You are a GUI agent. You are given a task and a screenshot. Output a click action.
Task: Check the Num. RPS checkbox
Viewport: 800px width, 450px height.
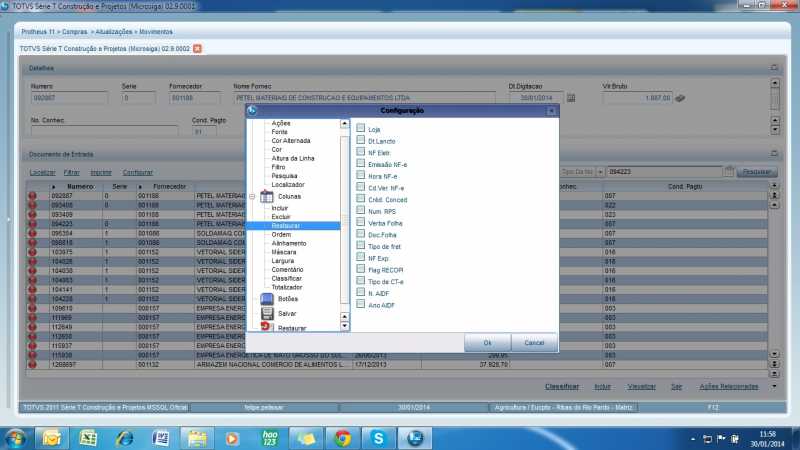[361, 210]
